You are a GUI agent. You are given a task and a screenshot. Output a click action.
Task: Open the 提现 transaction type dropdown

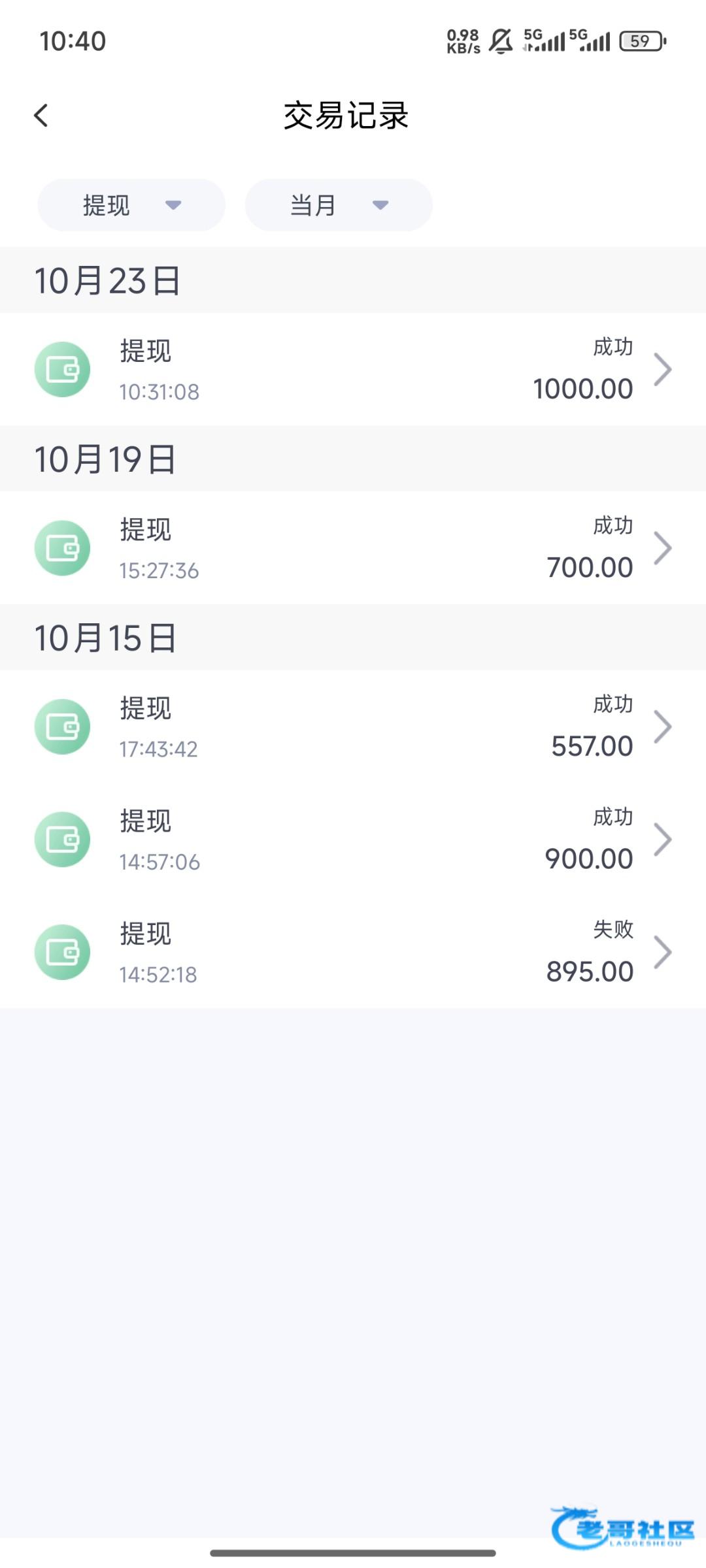(x=131, y=205)
